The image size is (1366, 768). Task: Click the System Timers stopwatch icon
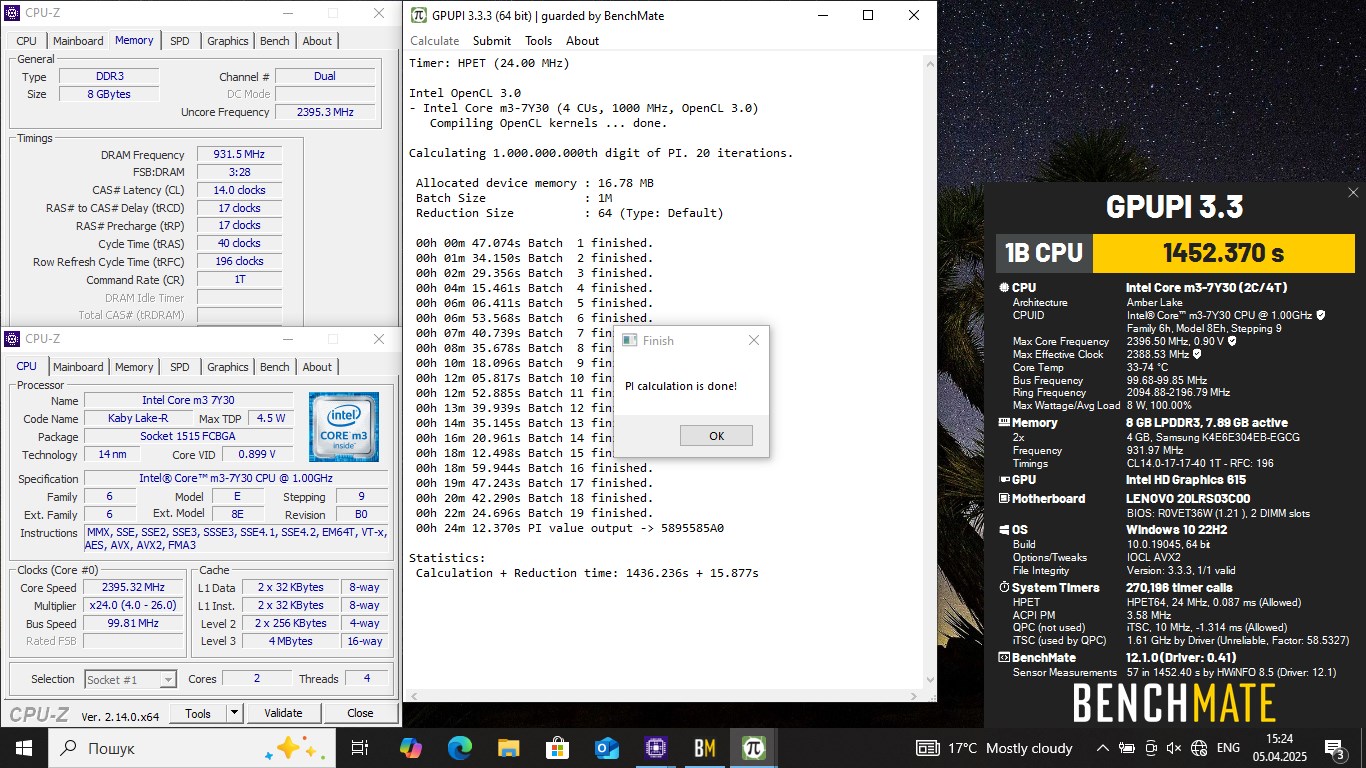(x=1004, y=588)
